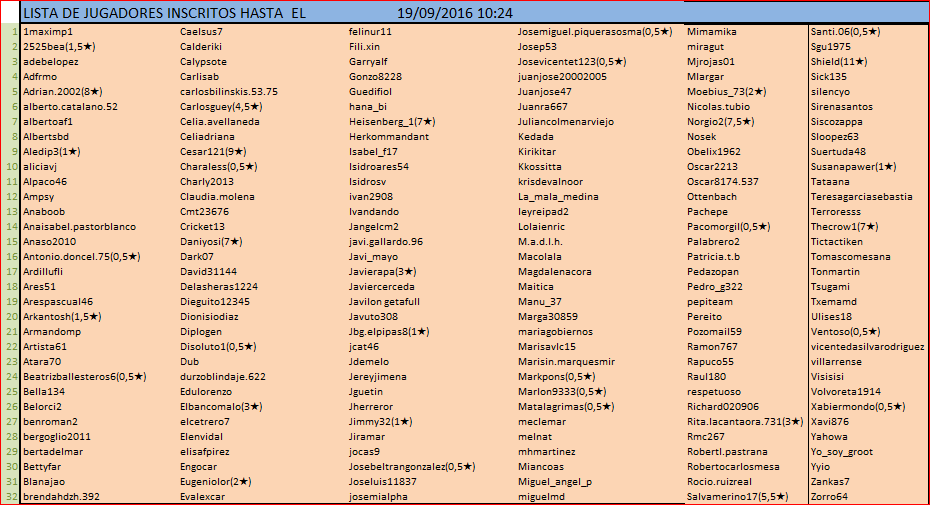Click the Moebius_73(2★) cell
The width and height of the screenshot is (930, 505).
pyautogui.click(x=727, y=91)
